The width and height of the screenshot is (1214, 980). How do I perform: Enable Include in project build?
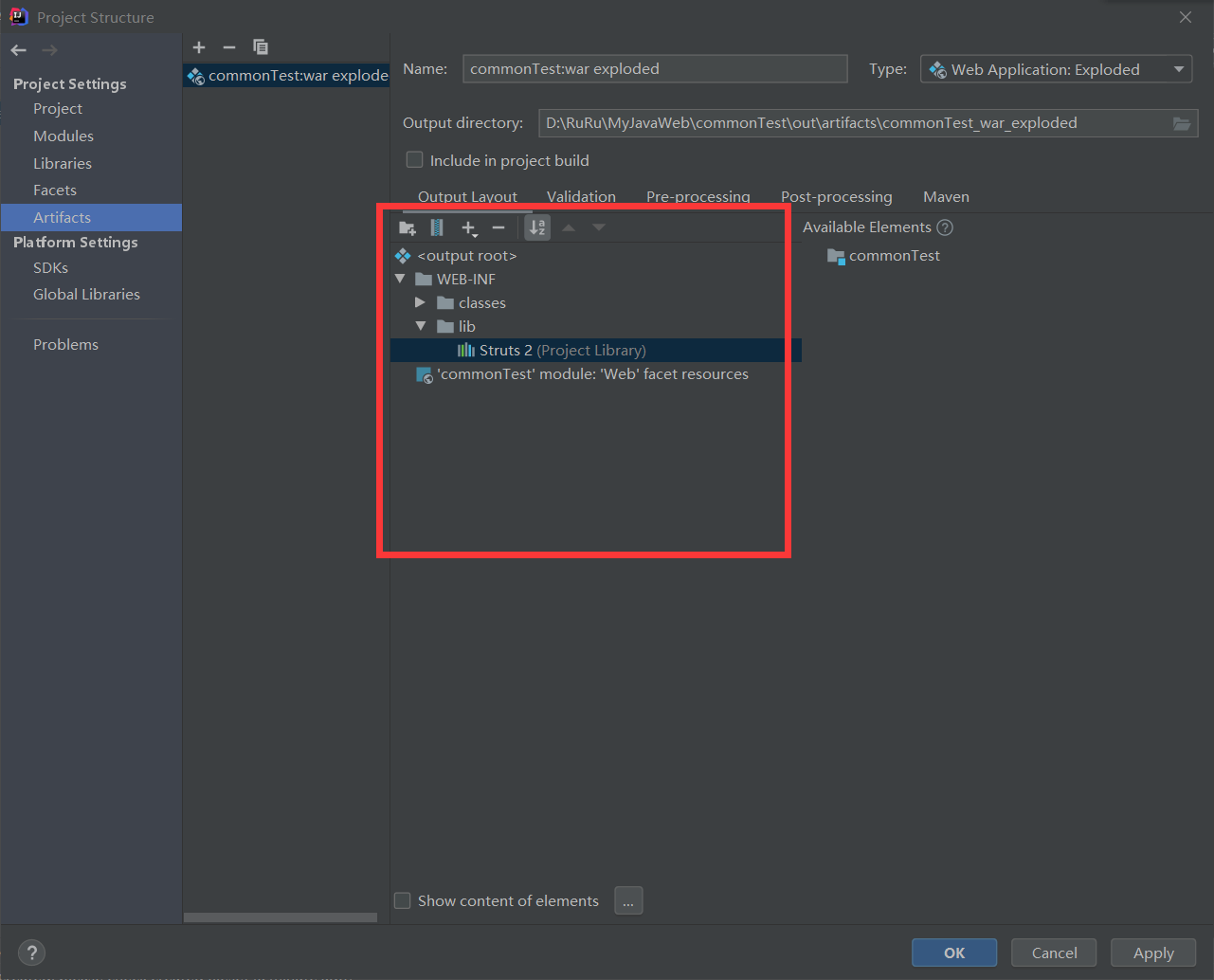tap(414, 160)
